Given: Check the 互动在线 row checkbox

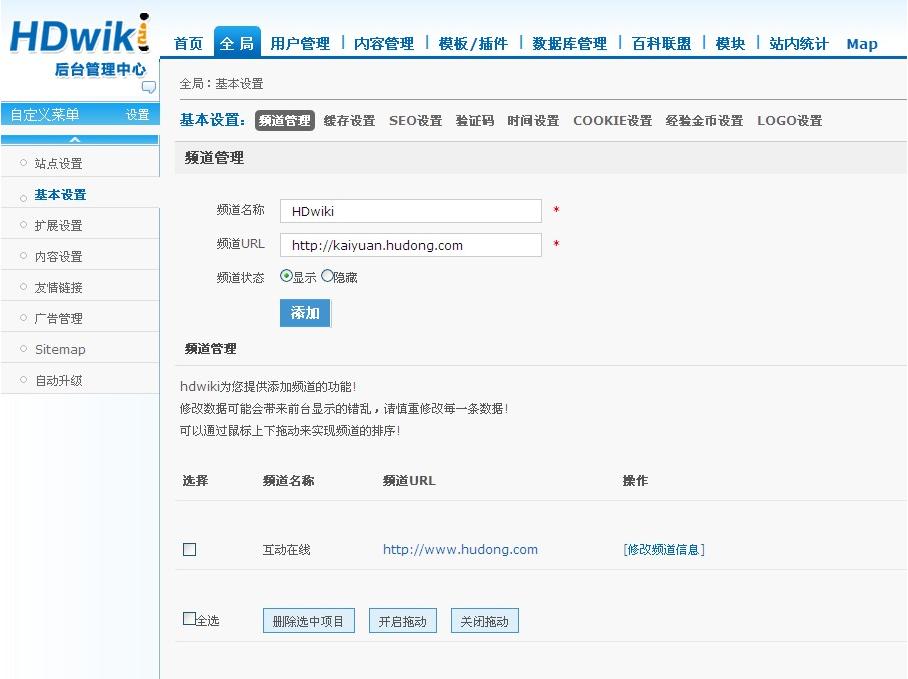Looking at the screenshot, I should (189, 549).
